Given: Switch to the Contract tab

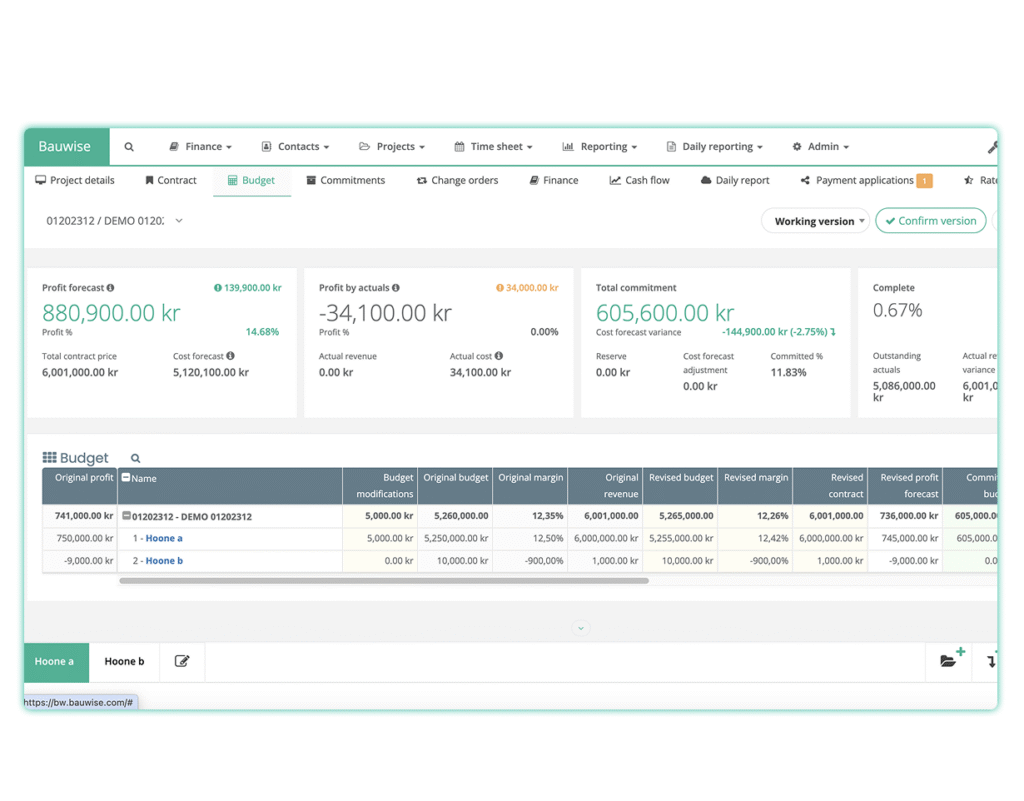Looking at the screenshot, I should [170, 180].
